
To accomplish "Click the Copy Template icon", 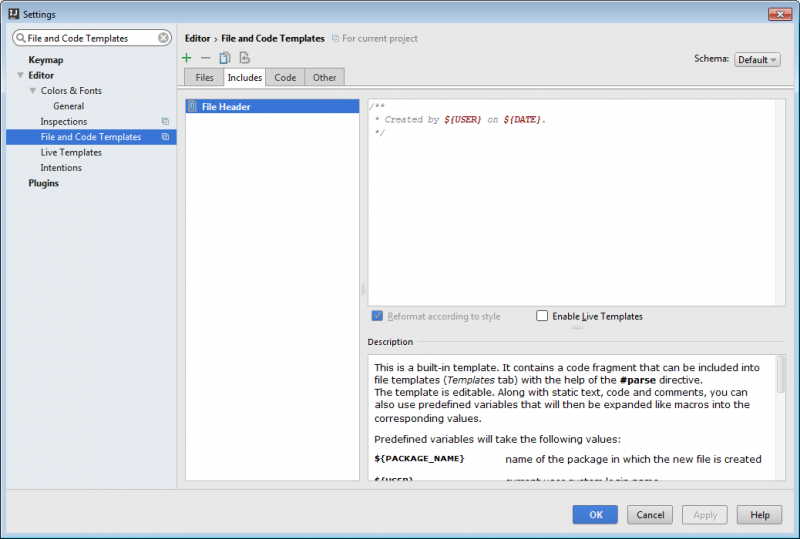I will pyautogui.click(x=225, y=58).
